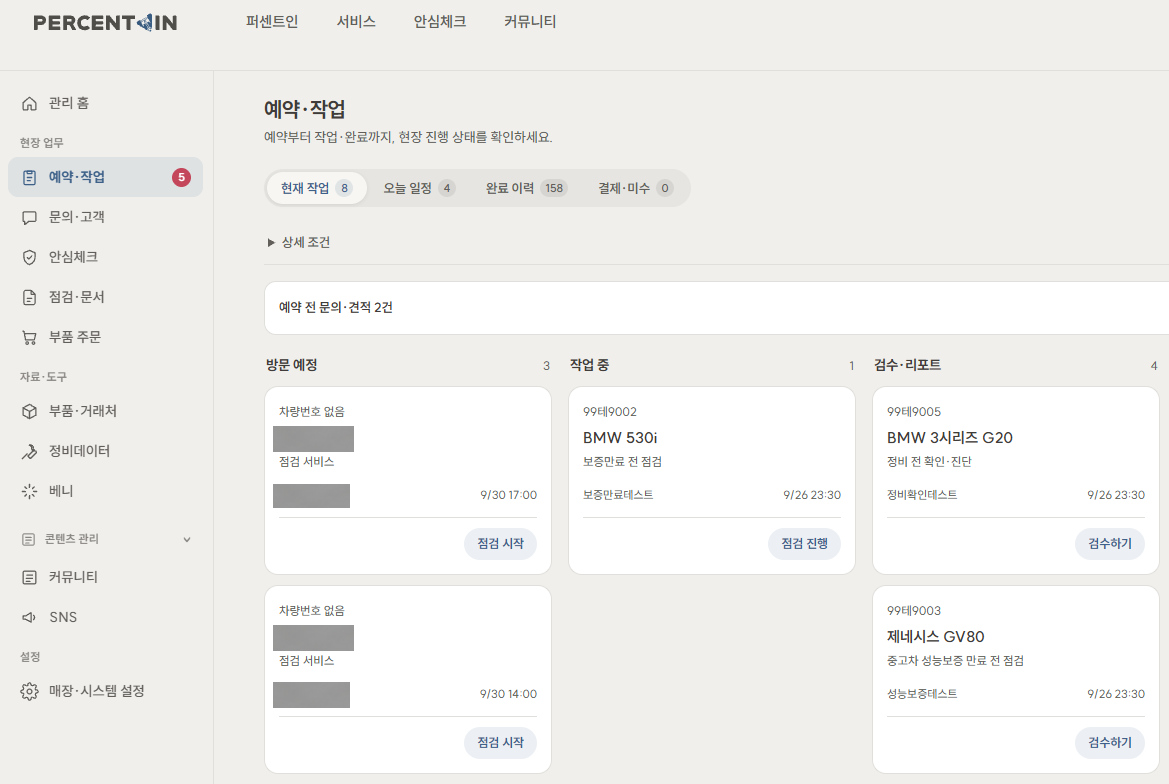Click 점검 진행 on the BMW 530i card
This screenshot has height=784, width=1169.
(804, 543)
